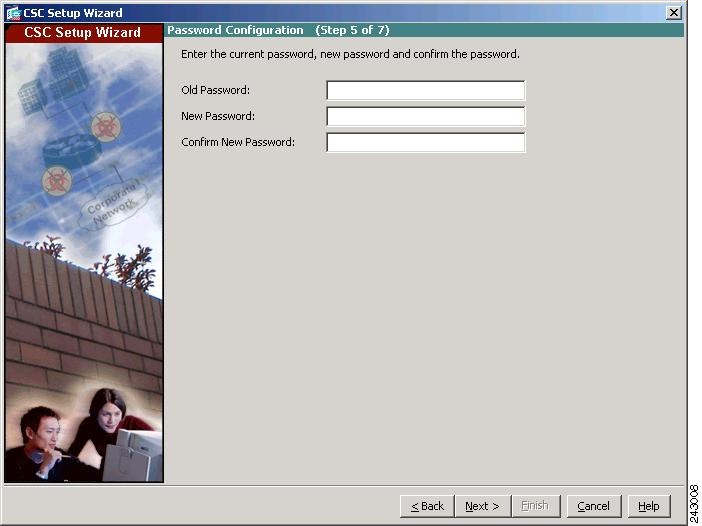Viewport: 702px width, 526px height.
Task: Click the greyed-out Finish button
Action: [x=535, y=506]
